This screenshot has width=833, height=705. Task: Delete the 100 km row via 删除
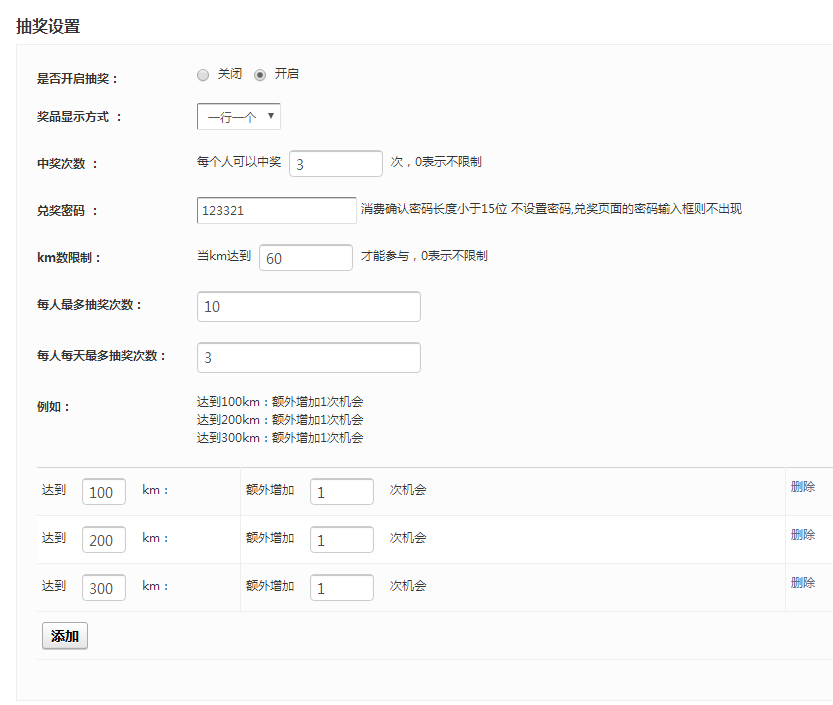(x=802, y=487)
